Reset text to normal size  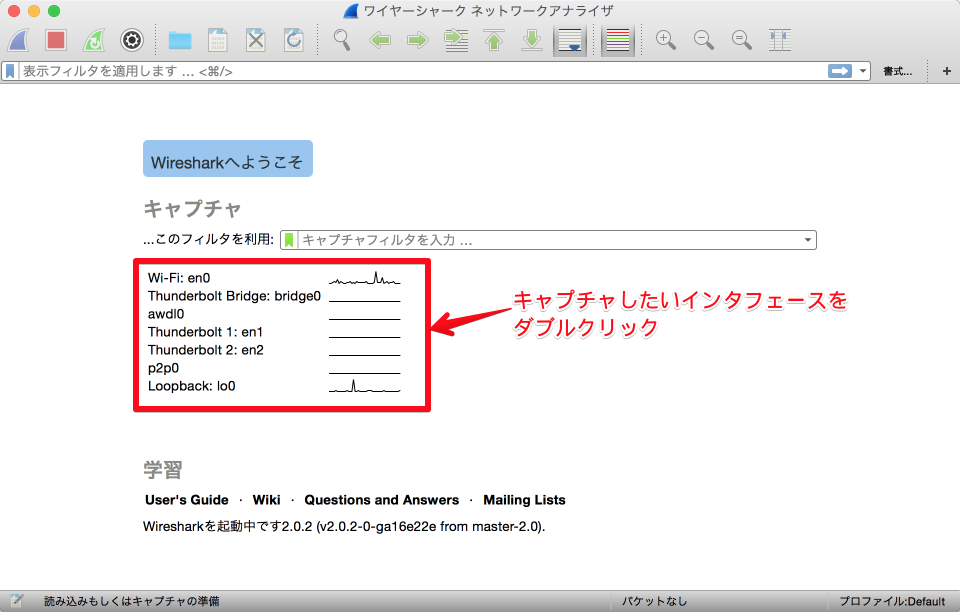pyautogui.click(x=741, y=40)
